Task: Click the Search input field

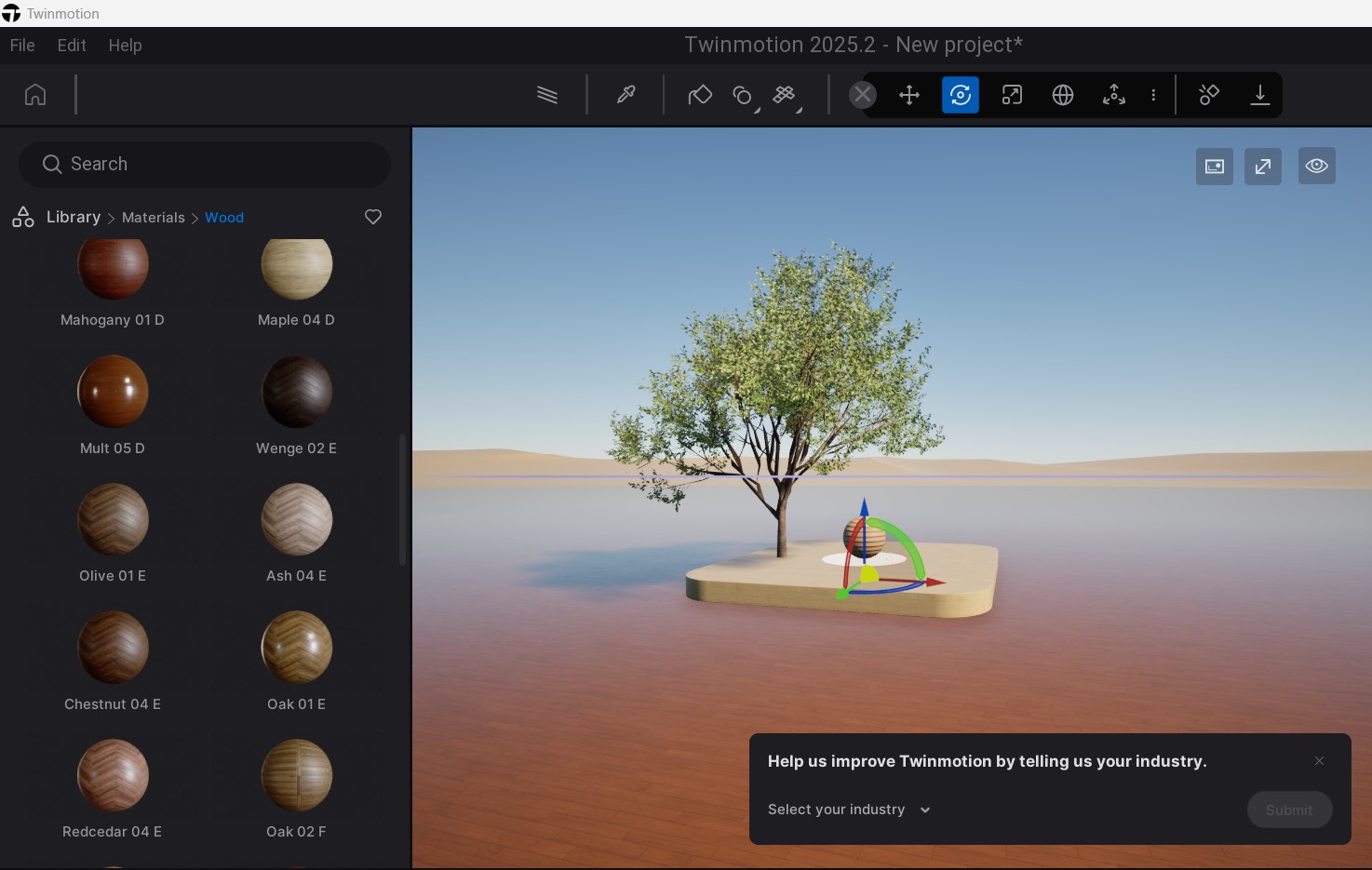Action: [205, 165]
